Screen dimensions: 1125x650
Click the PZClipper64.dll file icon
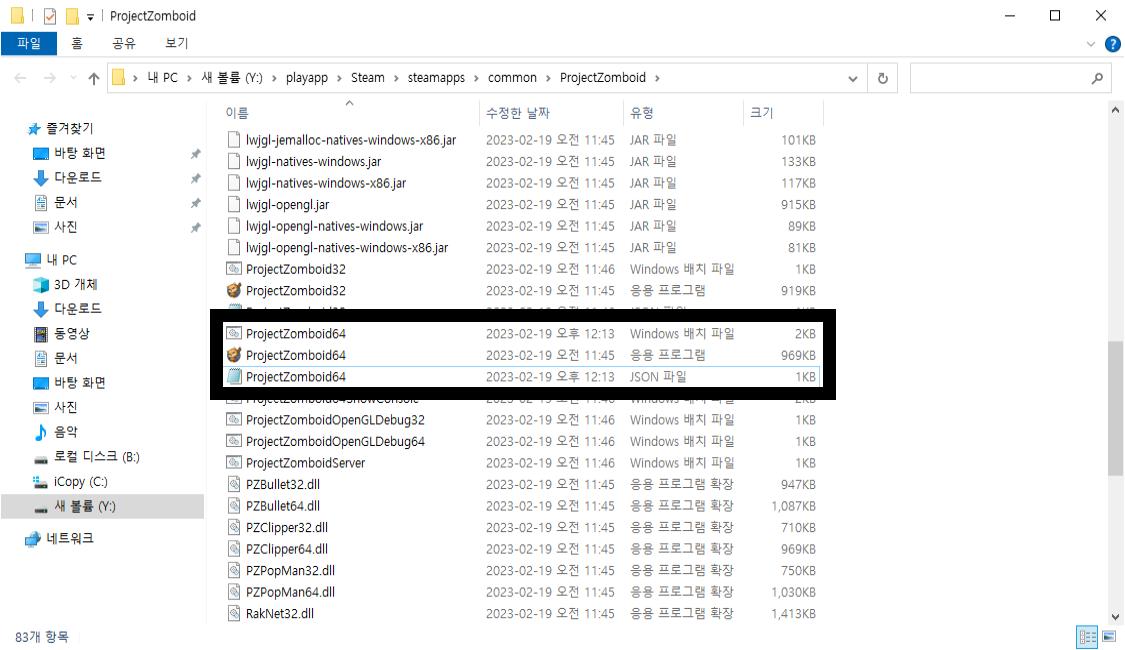(233, 549)
